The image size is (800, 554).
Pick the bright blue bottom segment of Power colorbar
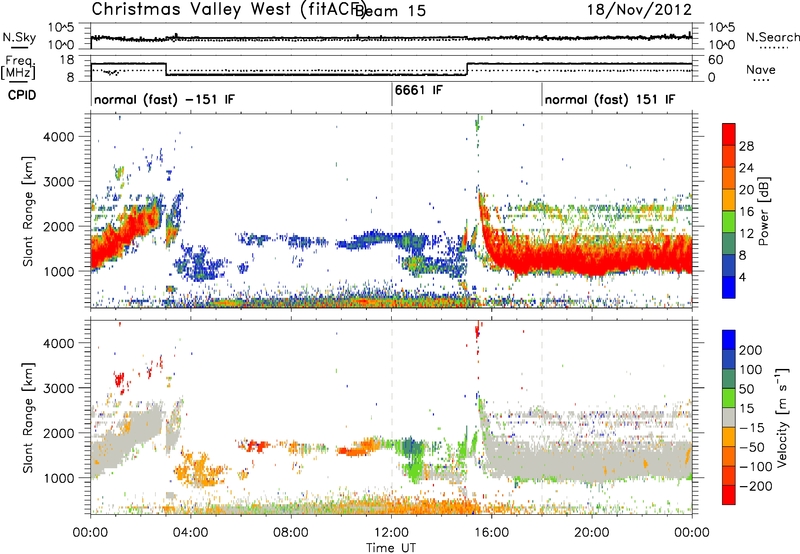729,287
